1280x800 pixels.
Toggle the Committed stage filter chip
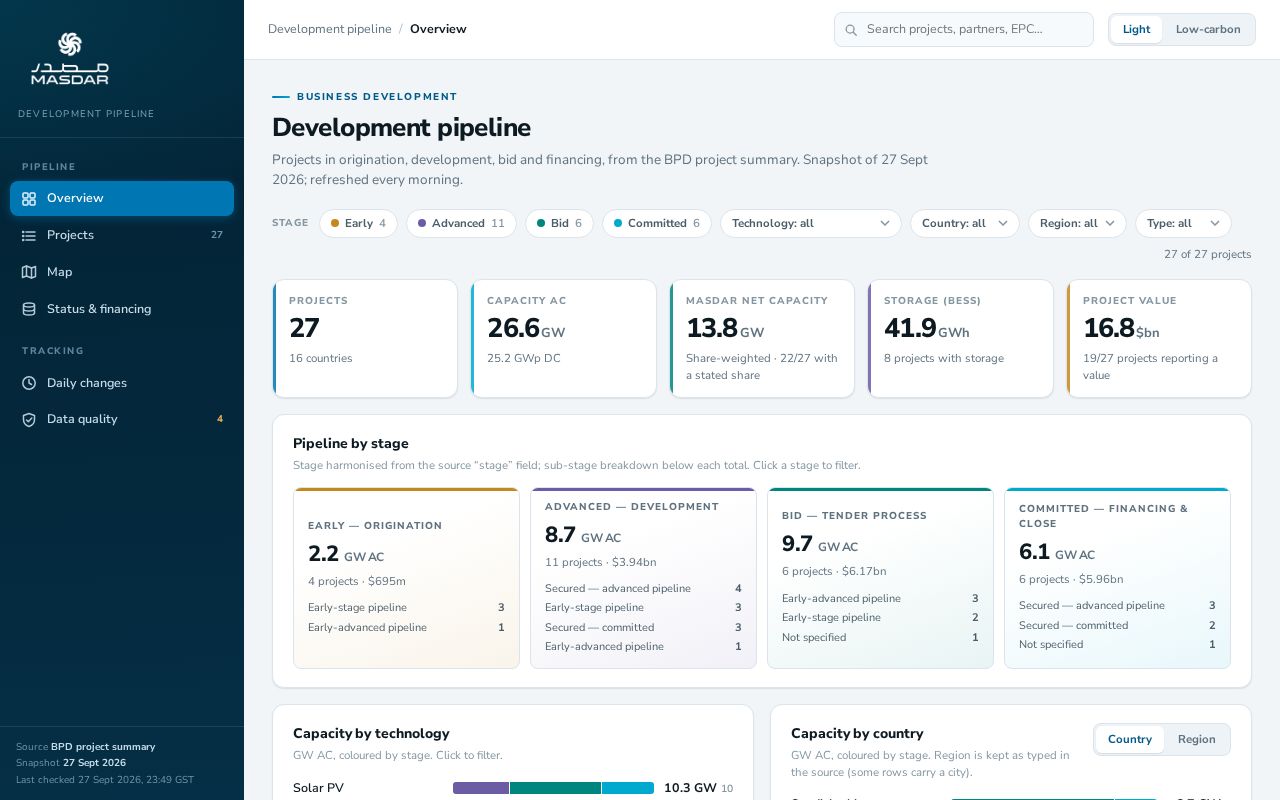point(657,223)
